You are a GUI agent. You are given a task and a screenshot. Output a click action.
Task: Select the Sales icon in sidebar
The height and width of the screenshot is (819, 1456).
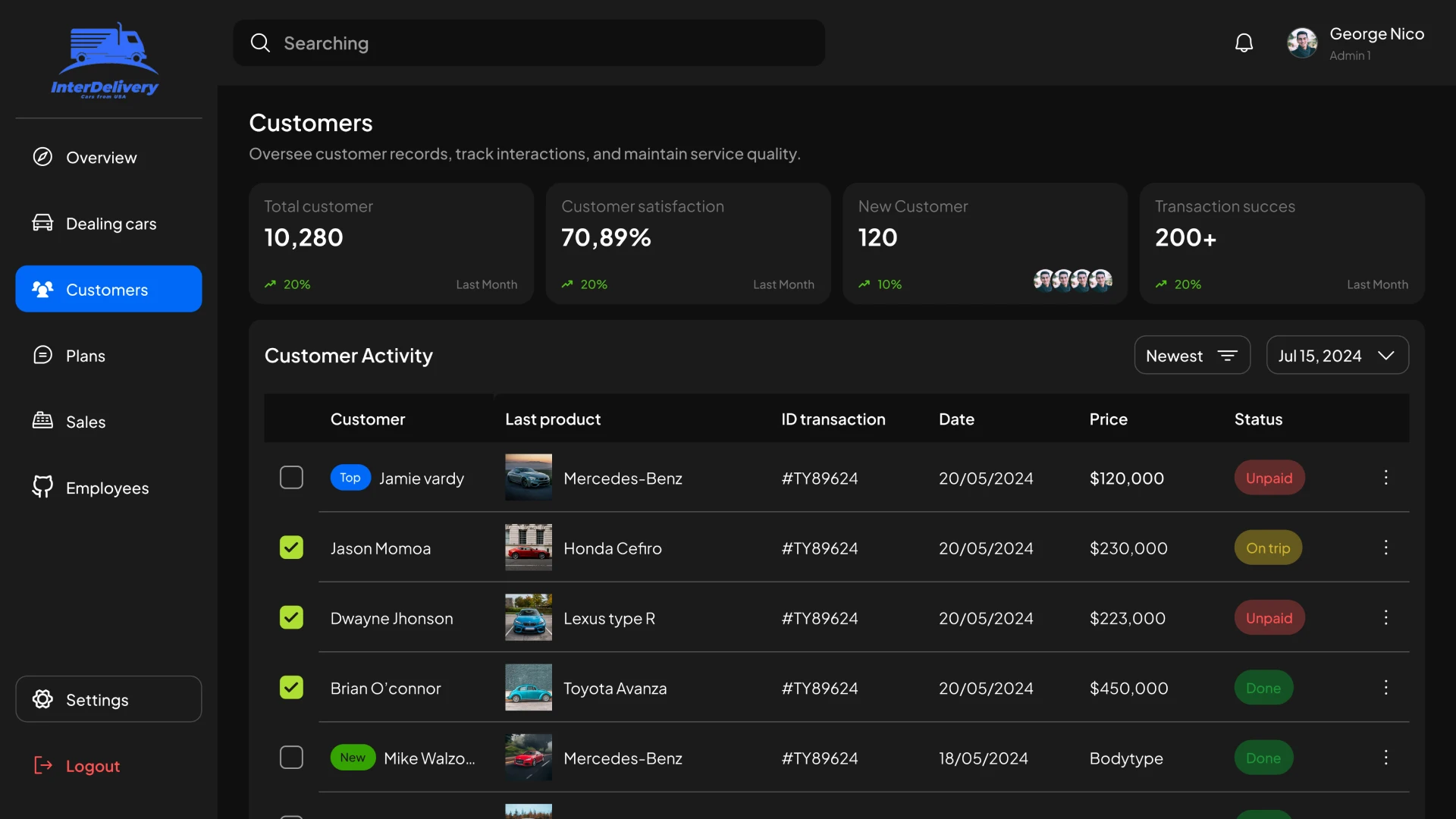pos(43,422)
